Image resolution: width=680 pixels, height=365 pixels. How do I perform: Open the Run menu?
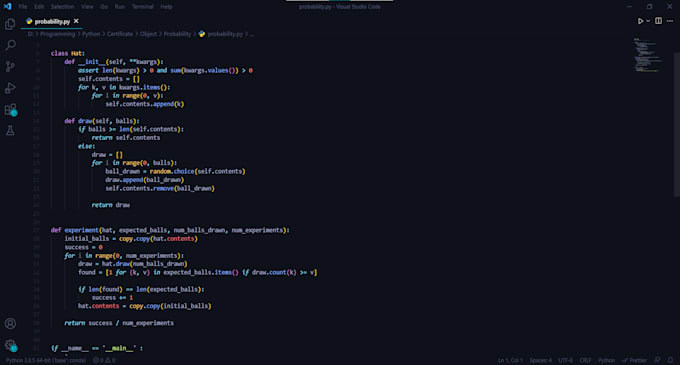click(x=120, y=7)
